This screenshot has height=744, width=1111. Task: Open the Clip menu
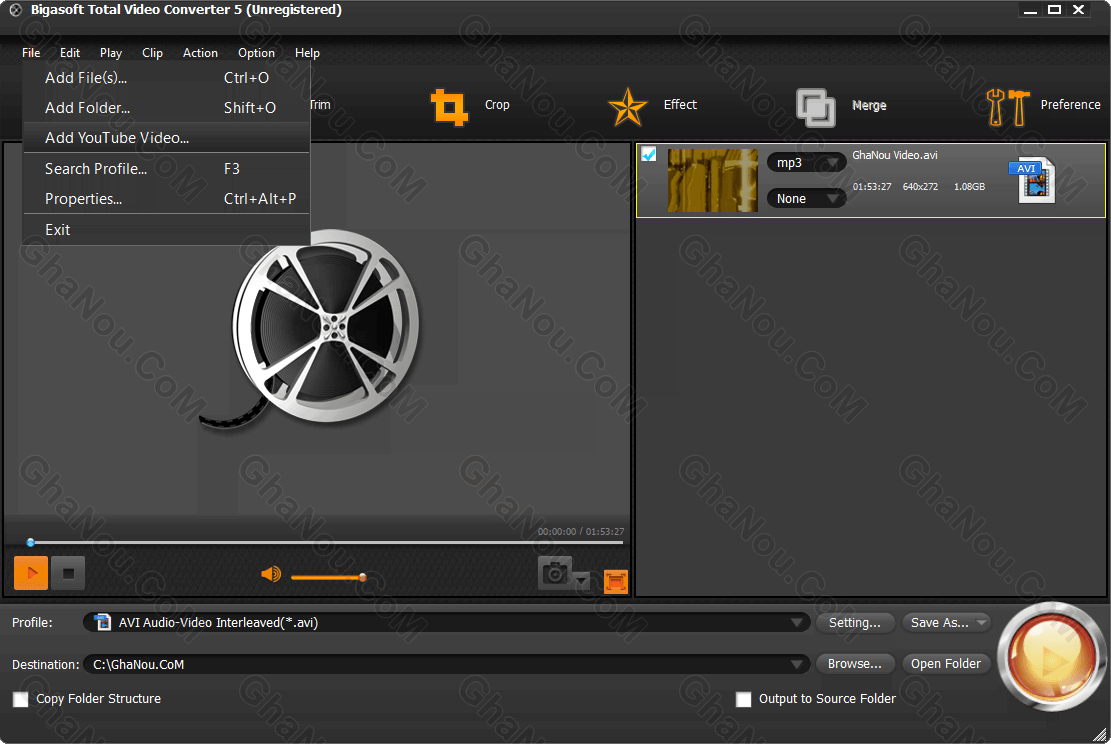pyautogui.click(x=152, y=52)
